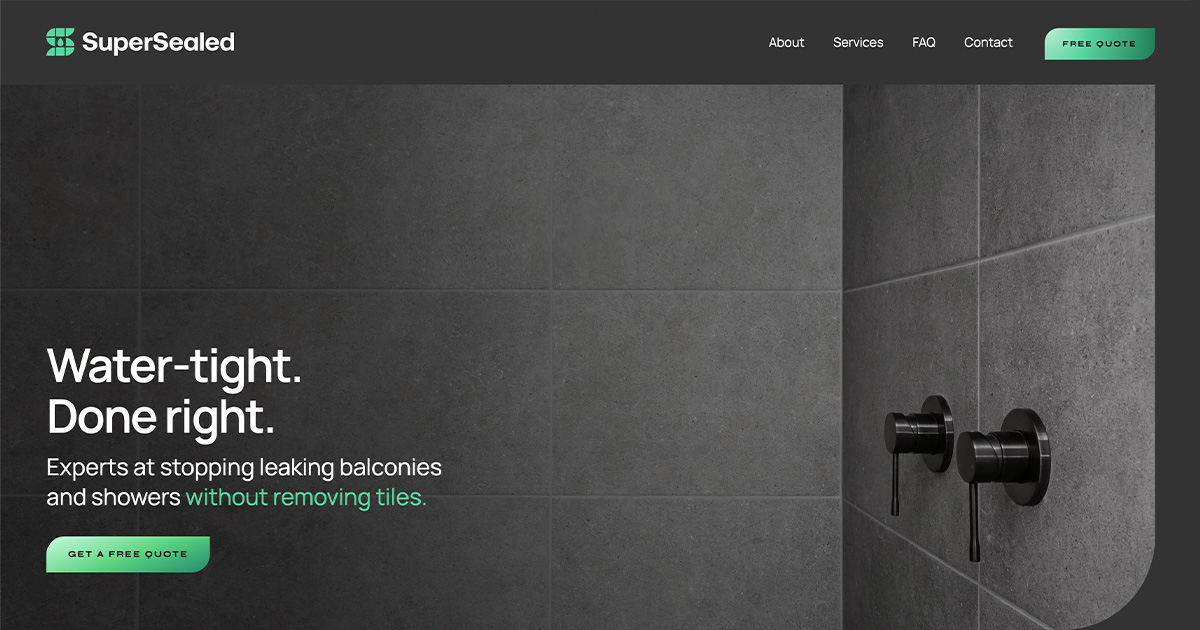Go to Services in the navigation
The height and width of the screenshot is (630, 1200).
pyautogui.click(x=858, y=42)
